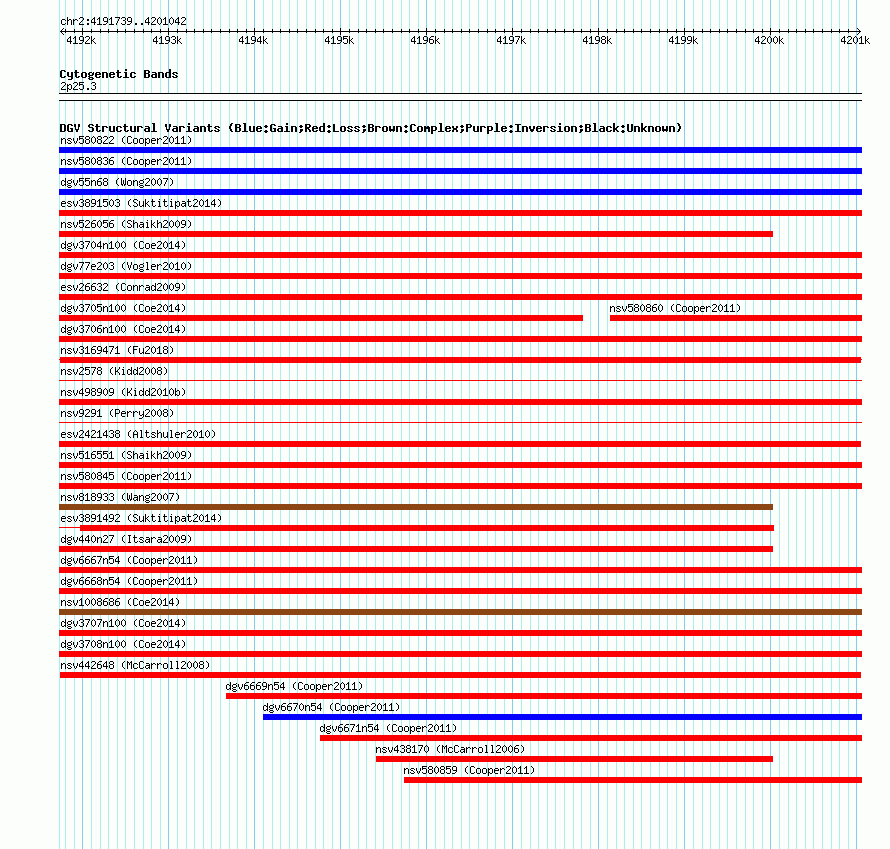
Task: Click the nsv2578 (Kidd2008) label
Action: point(114,371)
